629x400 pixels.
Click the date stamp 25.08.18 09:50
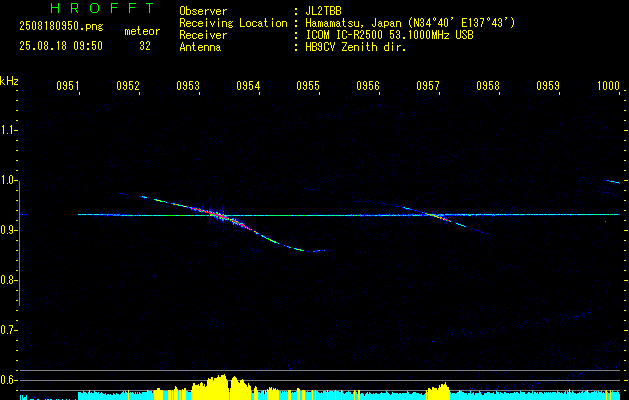point(61,46)
